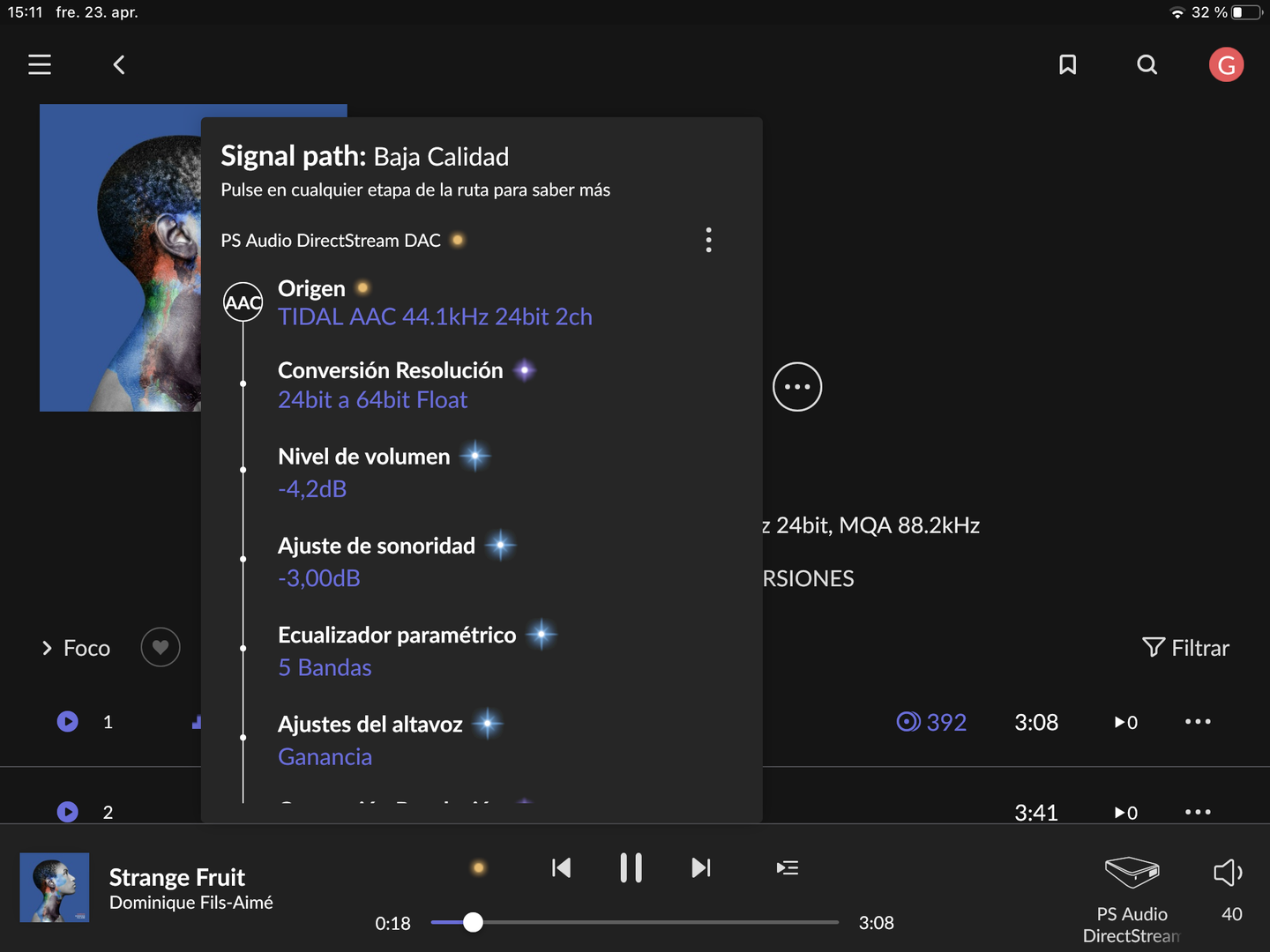
Task: Open the hamburger navigation menu
Action: [x=40, y=64]
